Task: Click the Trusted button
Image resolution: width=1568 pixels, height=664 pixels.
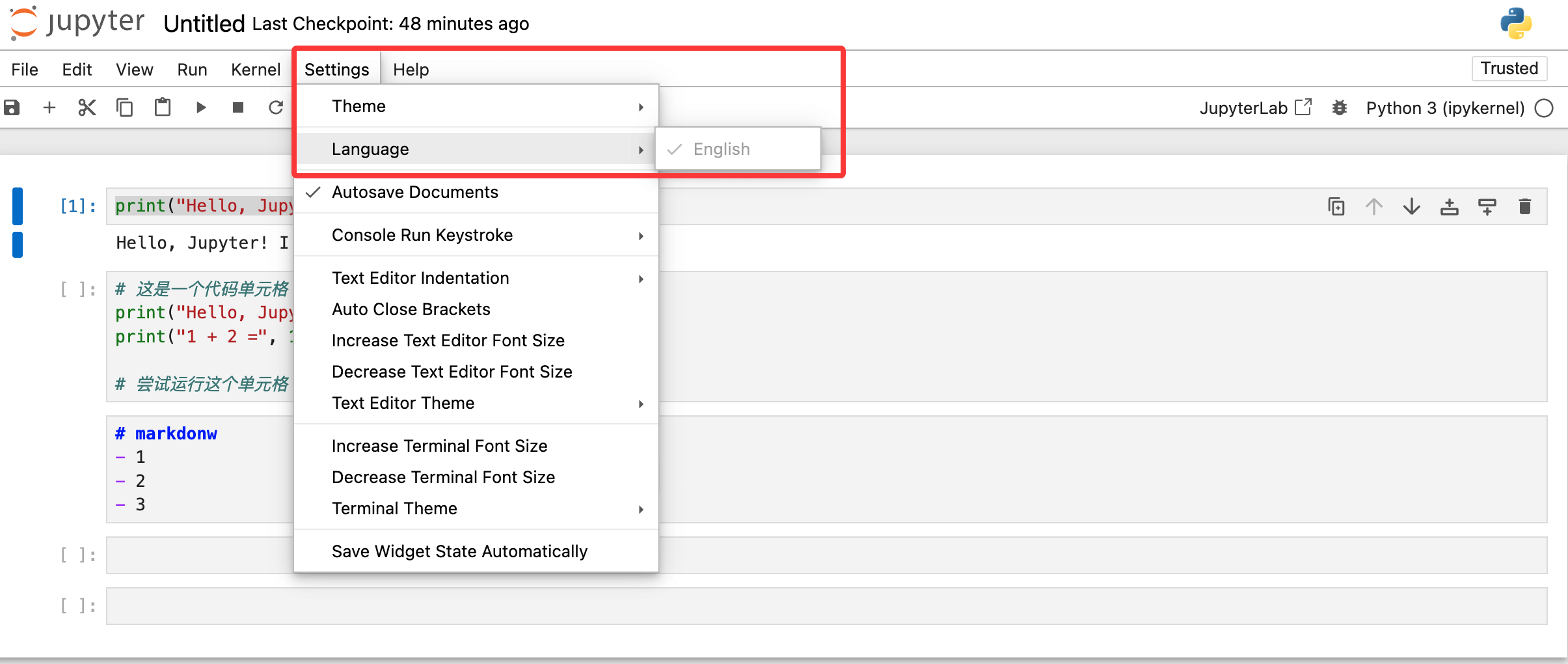Action: 1509,68
